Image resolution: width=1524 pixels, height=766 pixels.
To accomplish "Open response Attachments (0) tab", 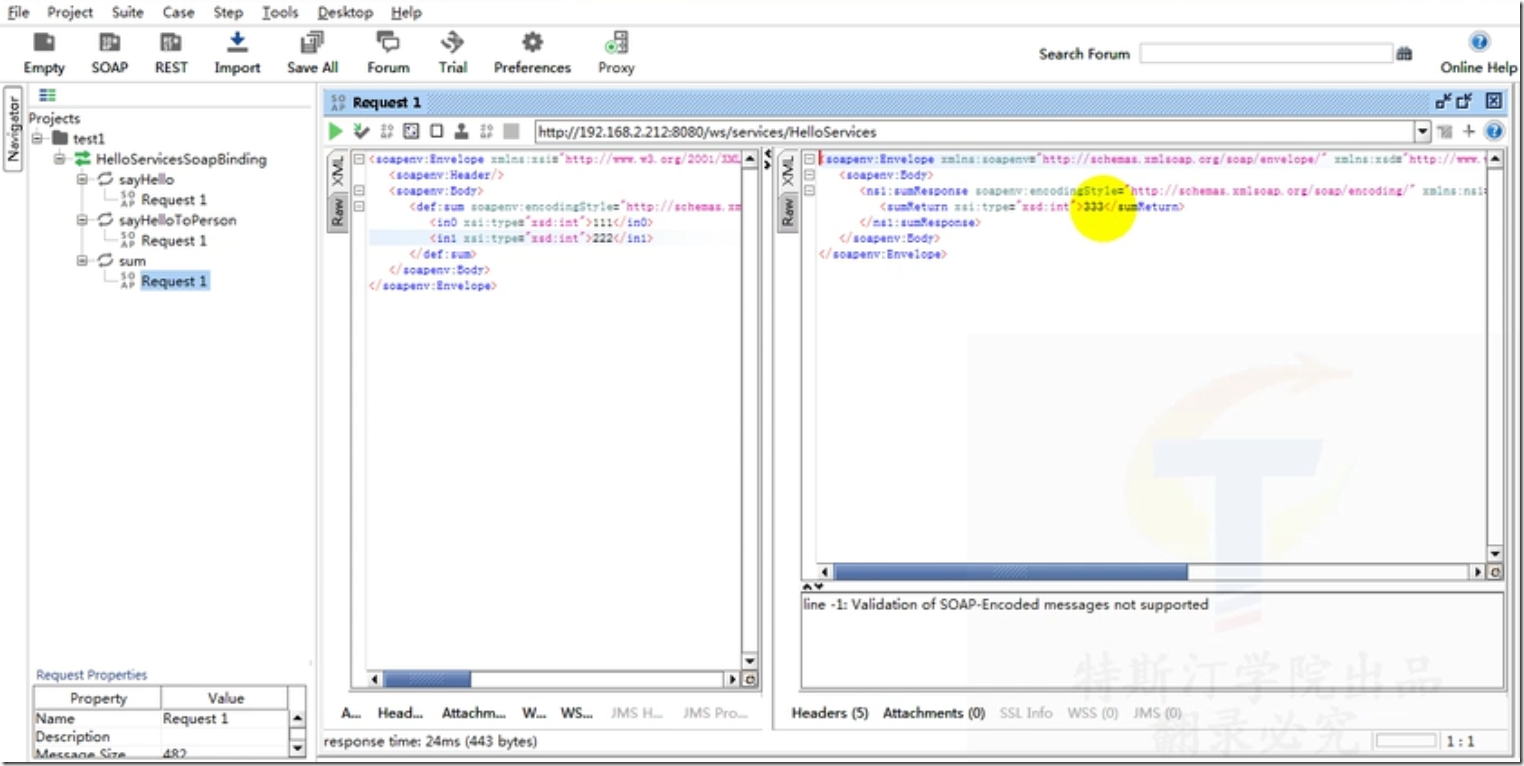I will click(933, 713).
